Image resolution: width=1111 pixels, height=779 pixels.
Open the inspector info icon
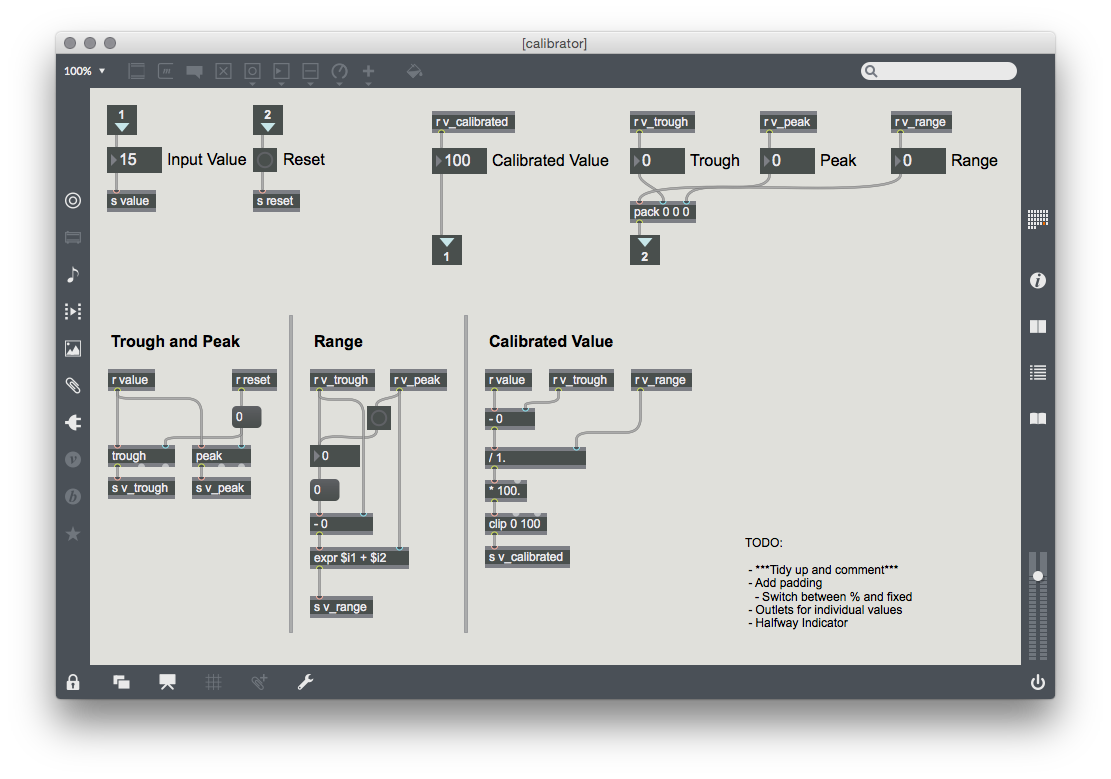(1038, 281)
